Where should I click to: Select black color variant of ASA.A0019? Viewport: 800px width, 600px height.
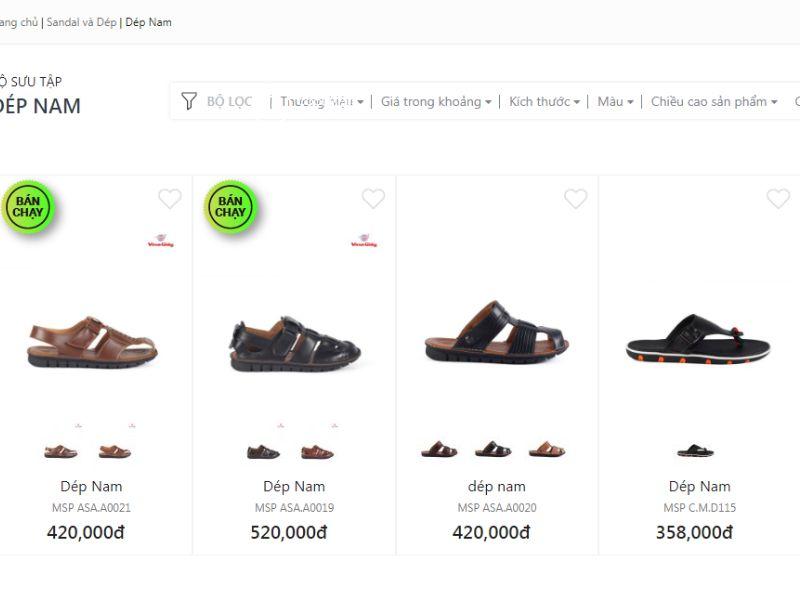pyautogui.click(x=263, y=451)
